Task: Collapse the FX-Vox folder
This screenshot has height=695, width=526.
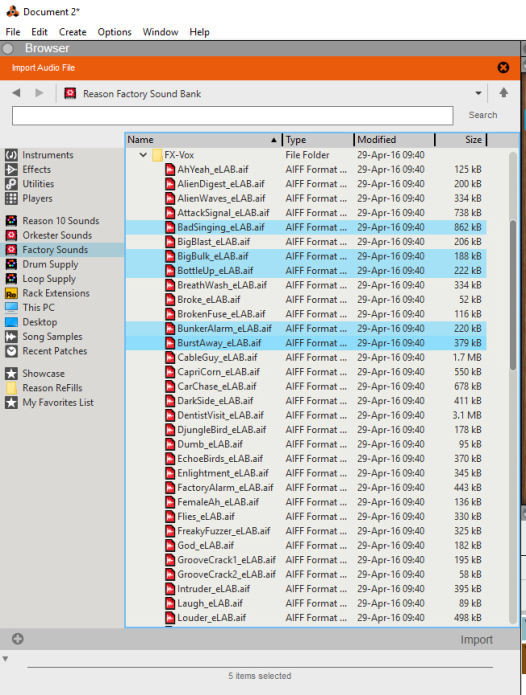Action: (x=143, y=155)
